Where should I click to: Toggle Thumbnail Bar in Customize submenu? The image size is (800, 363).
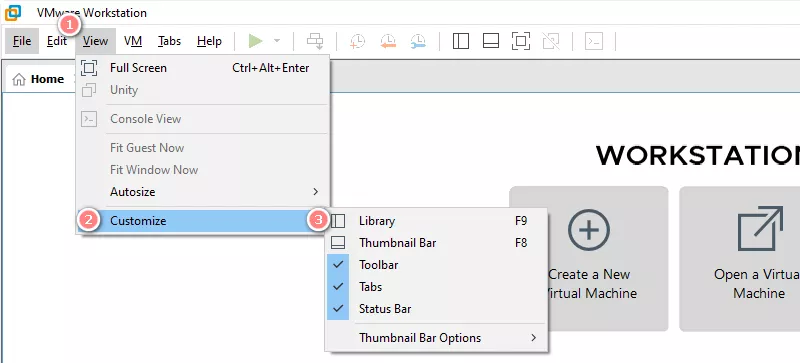coord(437,243)
